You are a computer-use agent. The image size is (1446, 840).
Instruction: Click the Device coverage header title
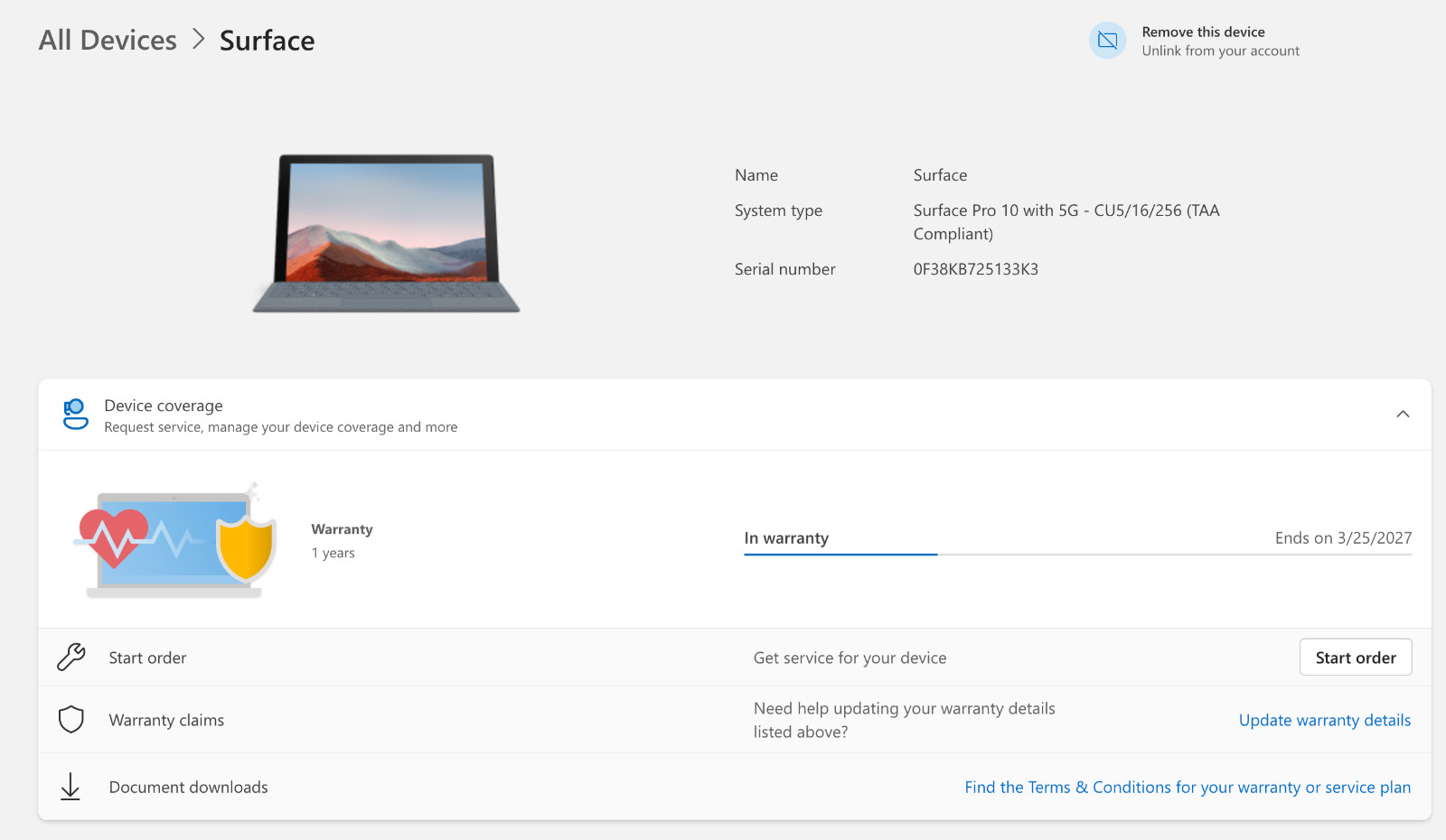tap(164, 406)
